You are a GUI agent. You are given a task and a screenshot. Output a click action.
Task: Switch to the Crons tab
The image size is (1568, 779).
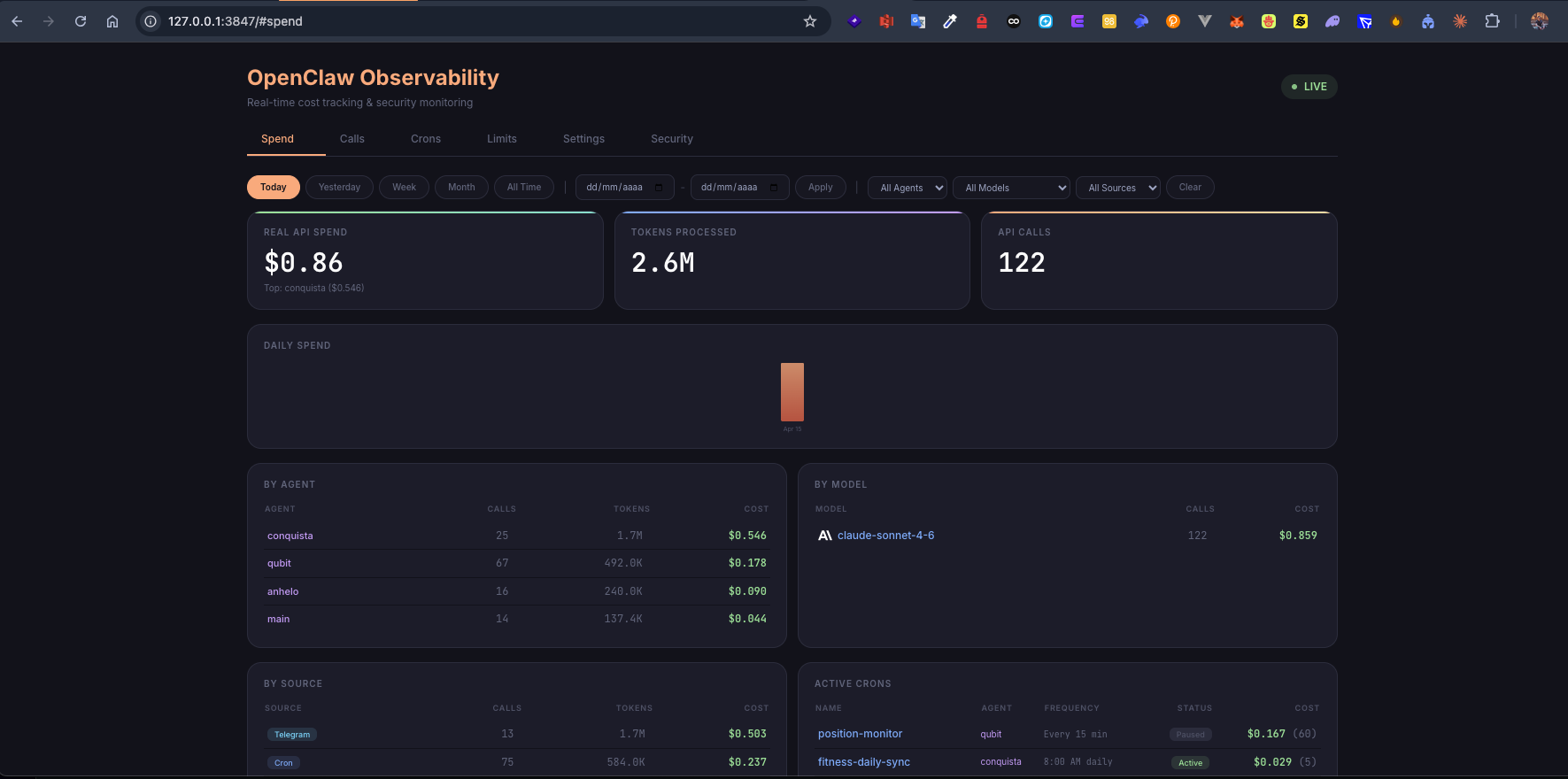[426, 139]
